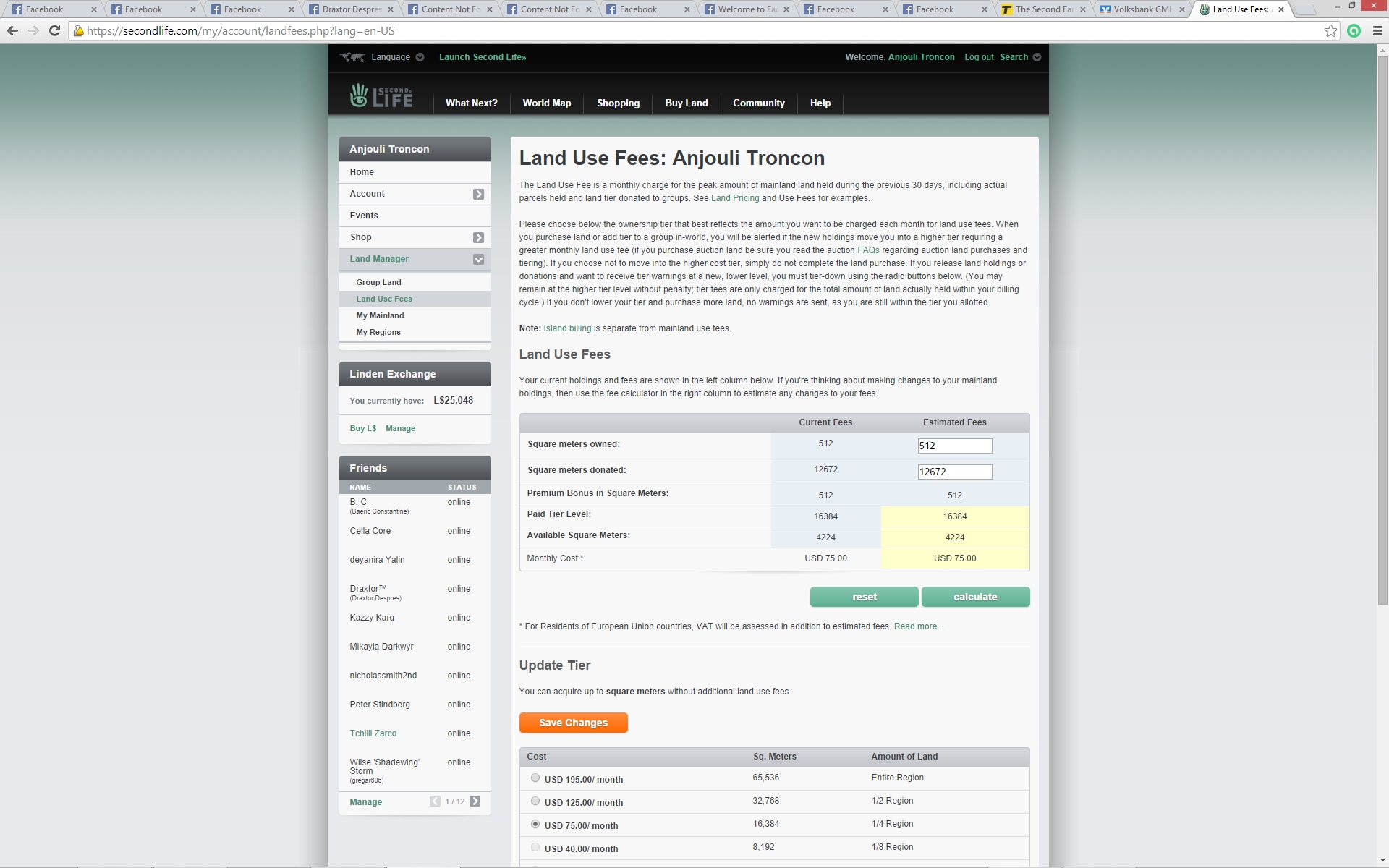The height and width of the screenshot is (868, 1389).
Task: Open My Mainland sidebar item
Action: click(x=415, y=315)
